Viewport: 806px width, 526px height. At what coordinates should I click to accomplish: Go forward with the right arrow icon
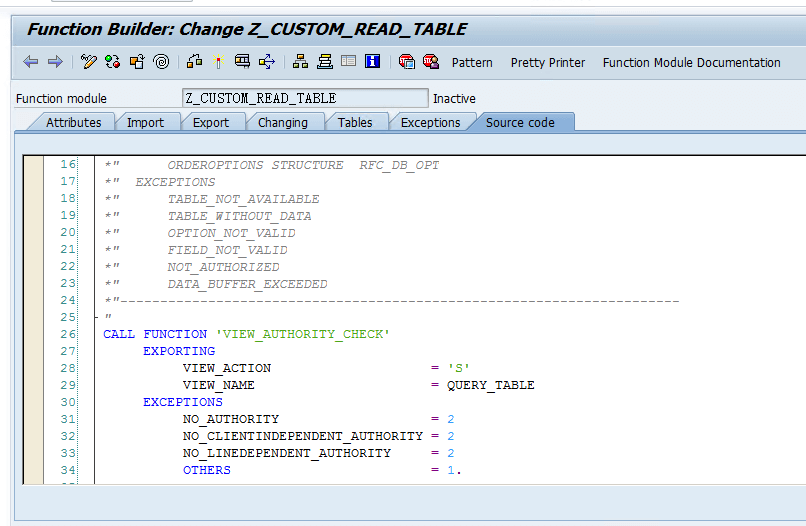pyautogui.click(x=55, y=62)
